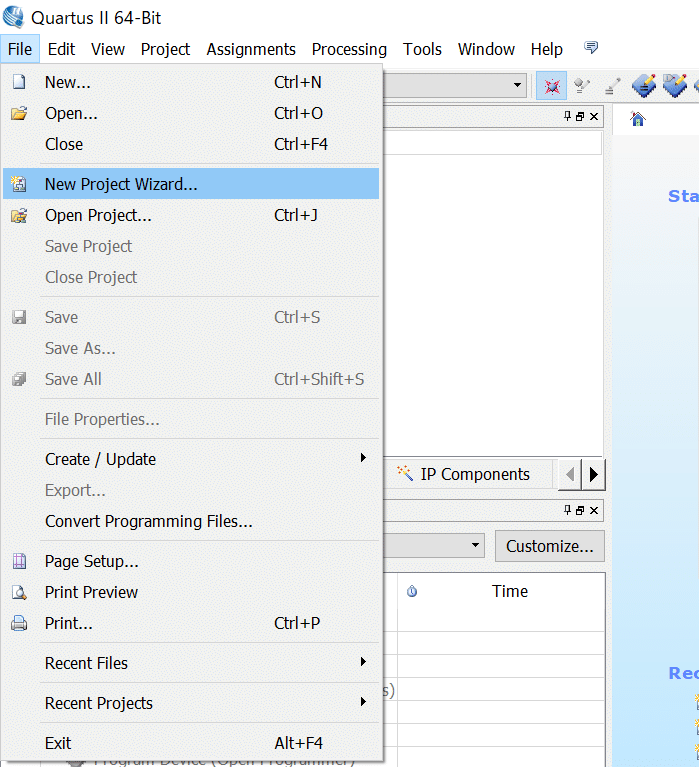Viewport: 699px width, 767px height.
Task: Click the highlighted red starburst toolbar icon
Action: point(551,86)
